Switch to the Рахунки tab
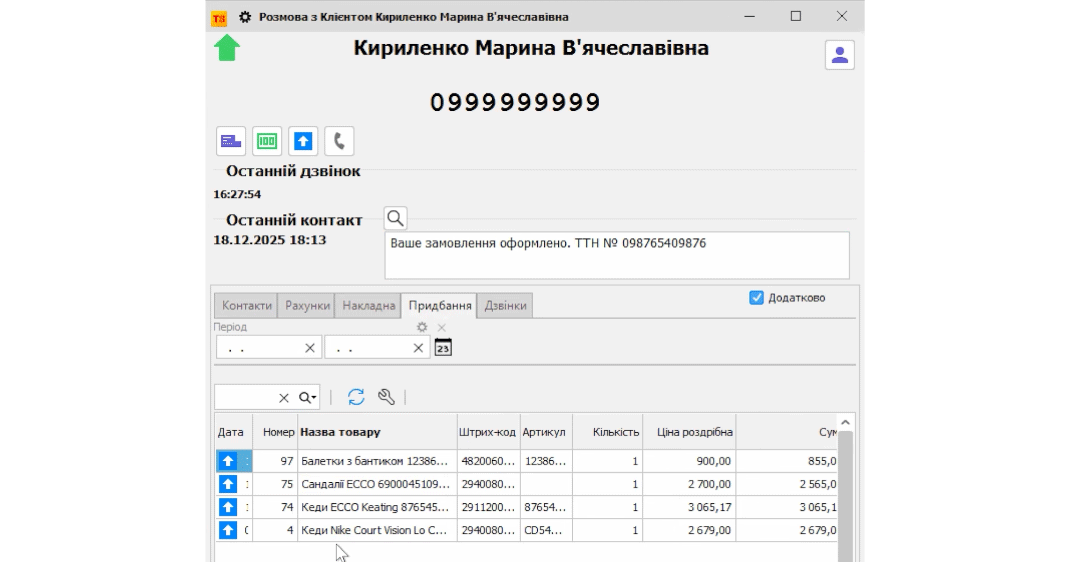The height and width of the screenshot is (562, 1070). coord(307,306)
